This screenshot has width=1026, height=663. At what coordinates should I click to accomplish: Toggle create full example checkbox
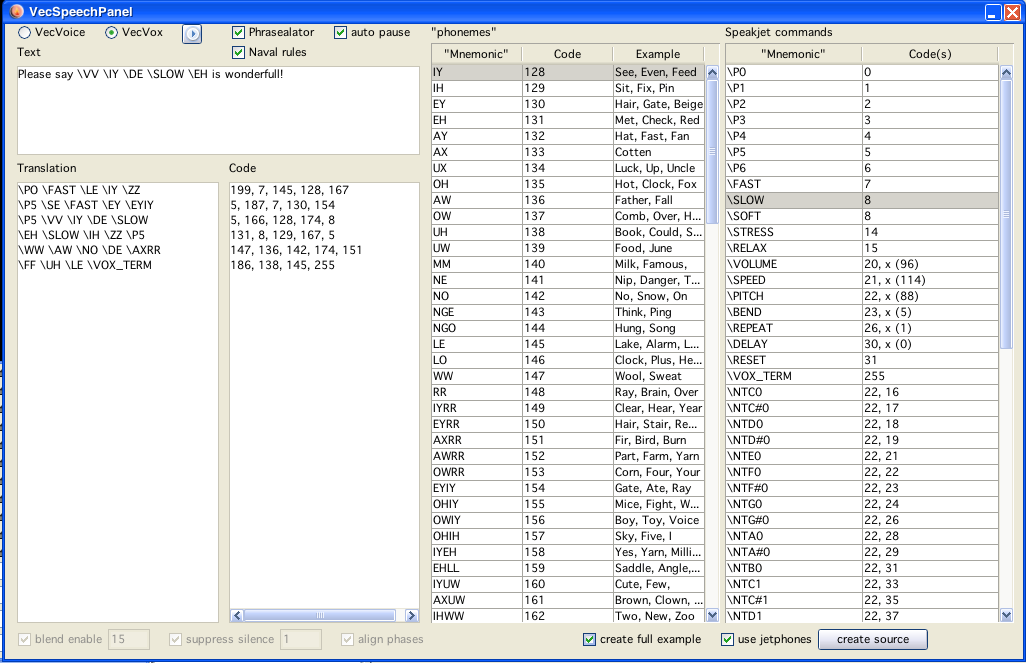(590, 639)
